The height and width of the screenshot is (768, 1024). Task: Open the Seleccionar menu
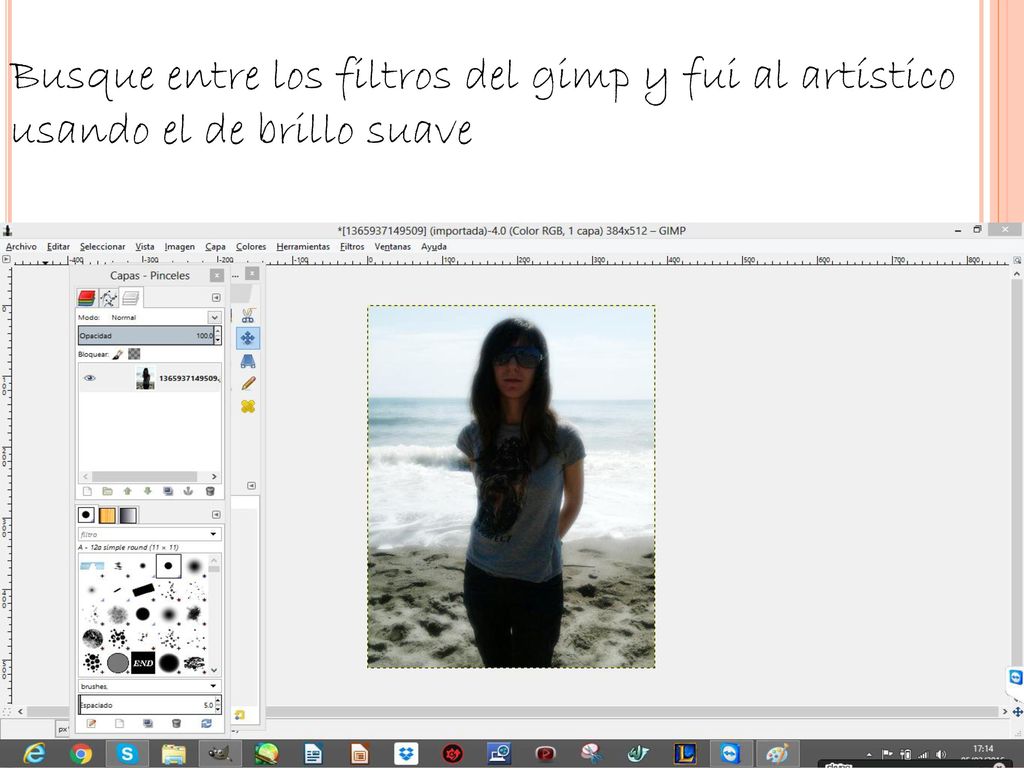click(x=103, y=247)
